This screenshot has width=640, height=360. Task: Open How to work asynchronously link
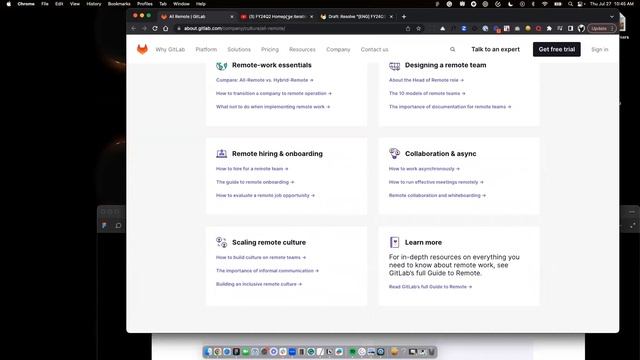[424, 169]
